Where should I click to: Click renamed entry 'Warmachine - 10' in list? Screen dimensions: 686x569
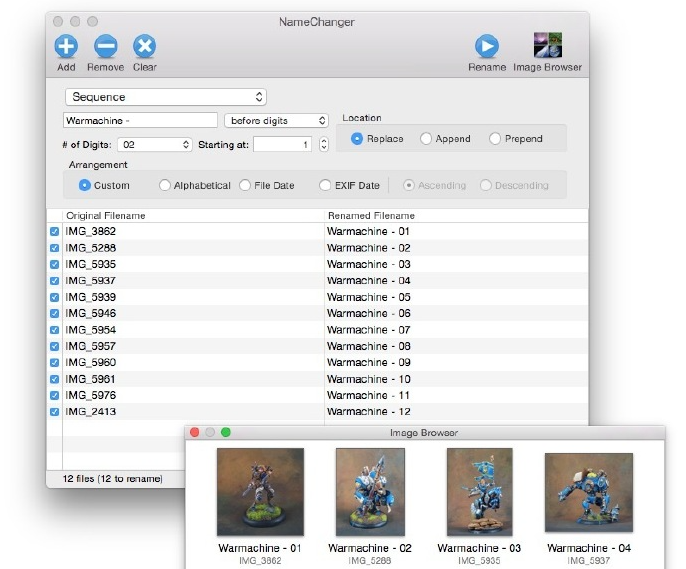368,379
